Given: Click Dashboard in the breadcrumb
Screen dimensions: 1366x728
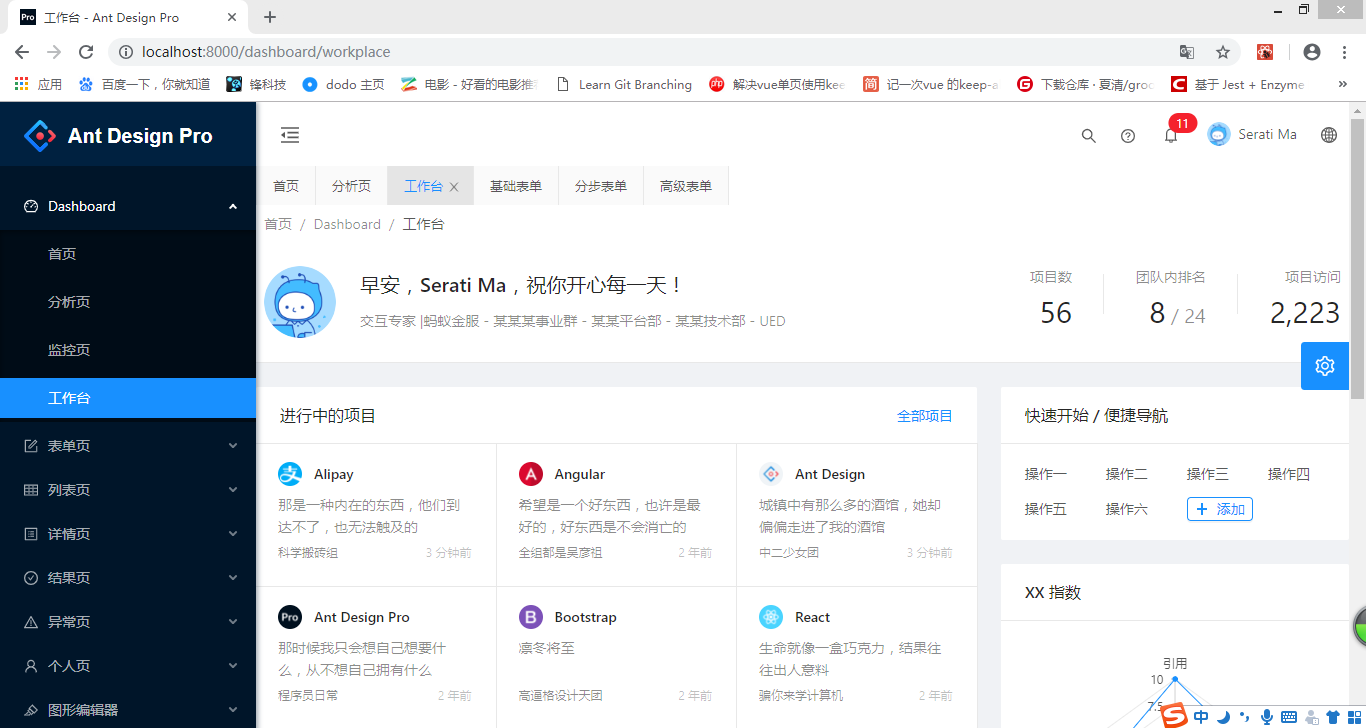Looking at the screenshot, I should coord(347,224).
